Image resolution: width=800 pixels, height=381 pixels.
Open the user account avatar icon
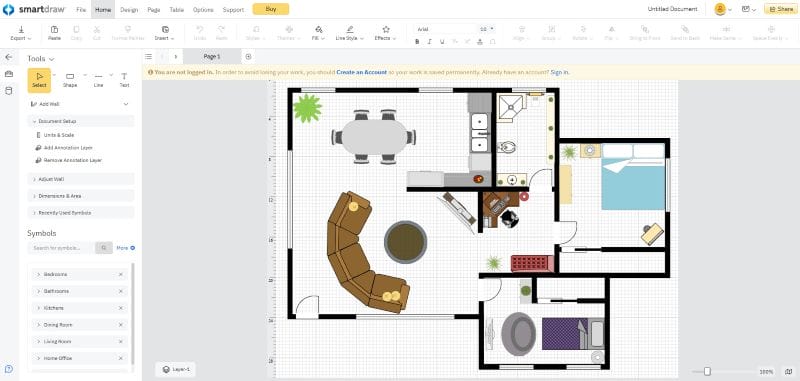720,9
